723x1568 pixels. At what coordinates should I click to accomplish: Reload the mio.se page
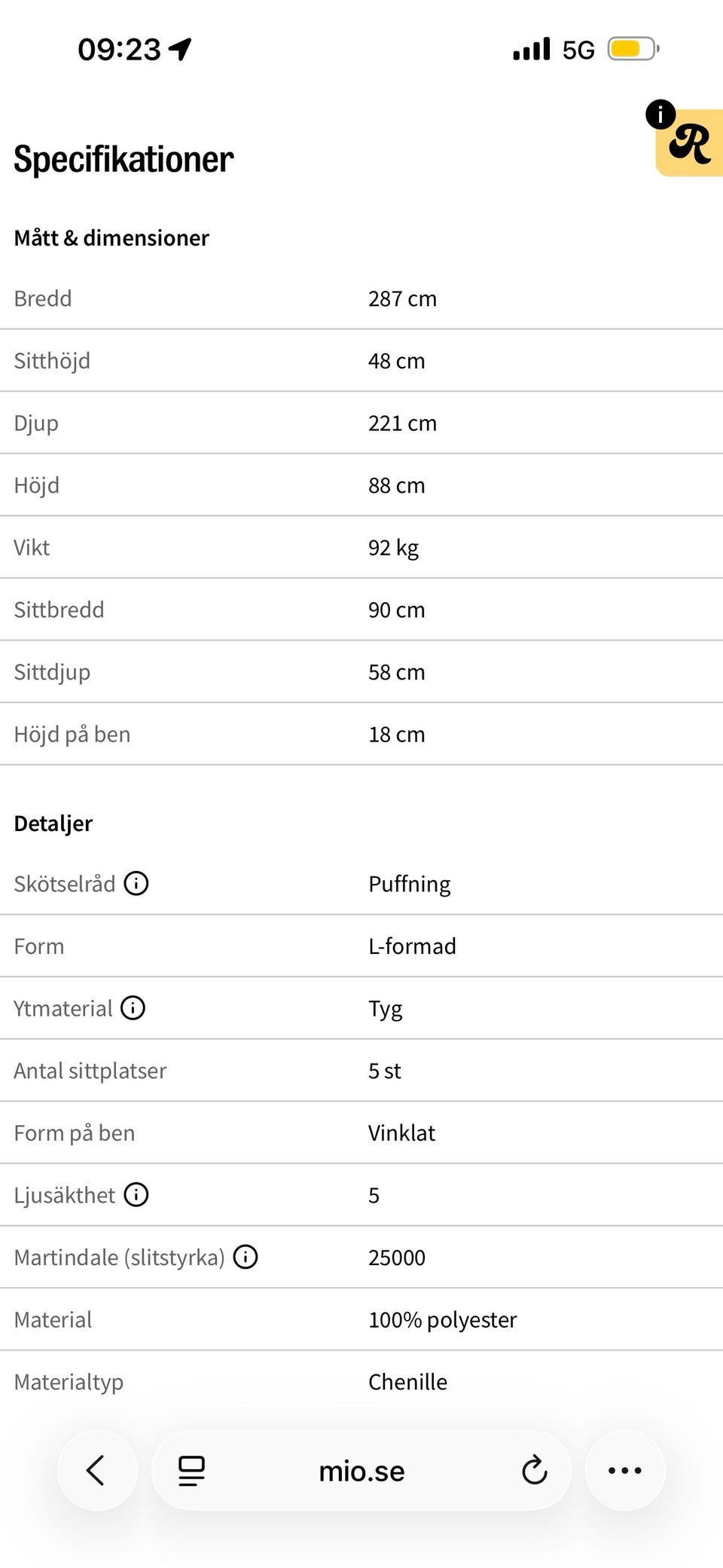[535, 1470]
